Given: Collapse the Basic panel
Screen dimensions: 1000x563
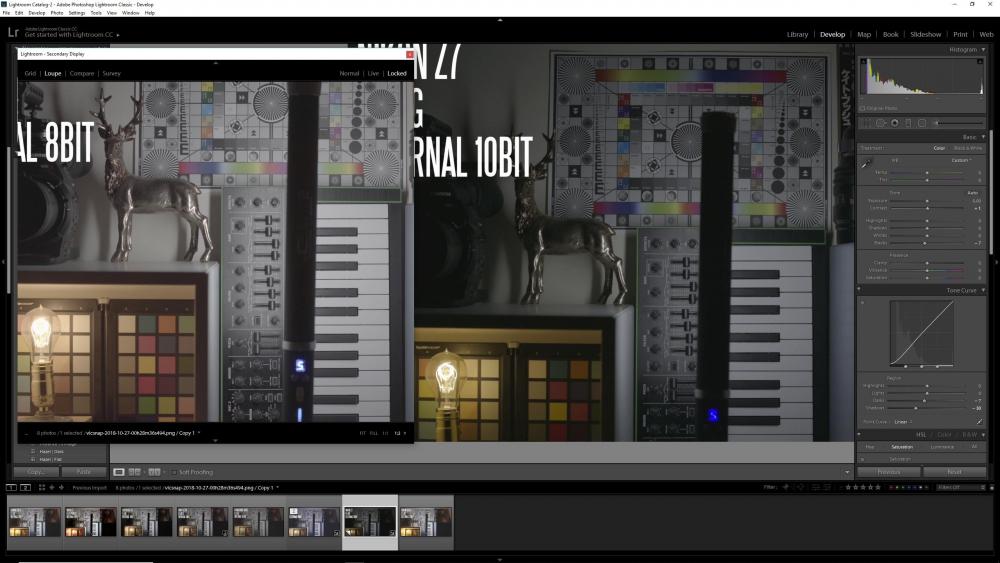Looking at the screenshot, I should pyautogui.click(x=983, y=137).
